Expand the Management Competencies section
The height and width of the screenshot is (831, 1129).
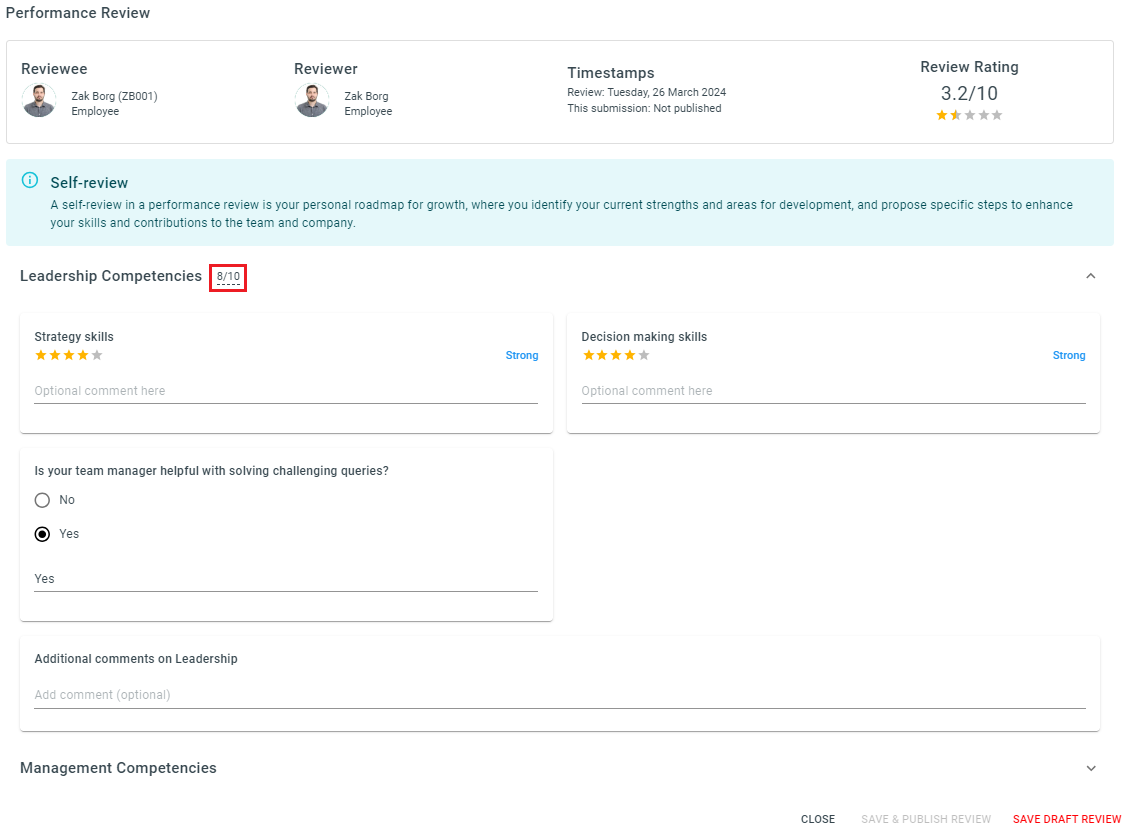click(x=1091, y=768)
